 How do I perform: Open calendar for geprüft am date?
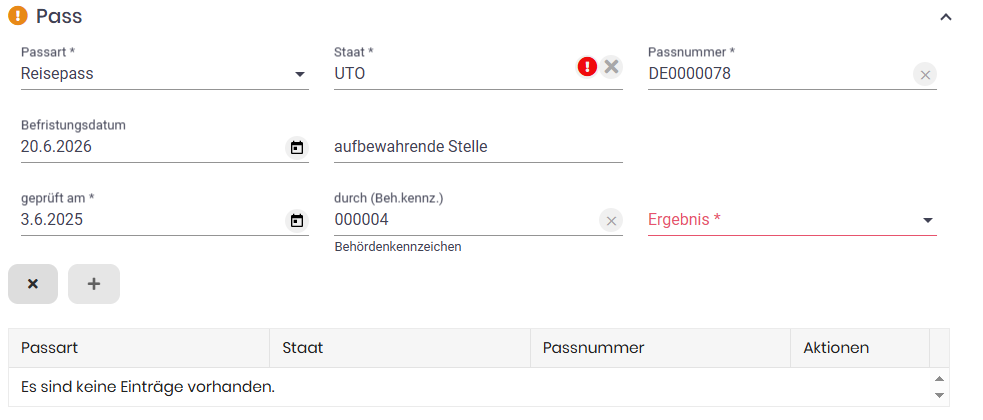click(297, 221)
